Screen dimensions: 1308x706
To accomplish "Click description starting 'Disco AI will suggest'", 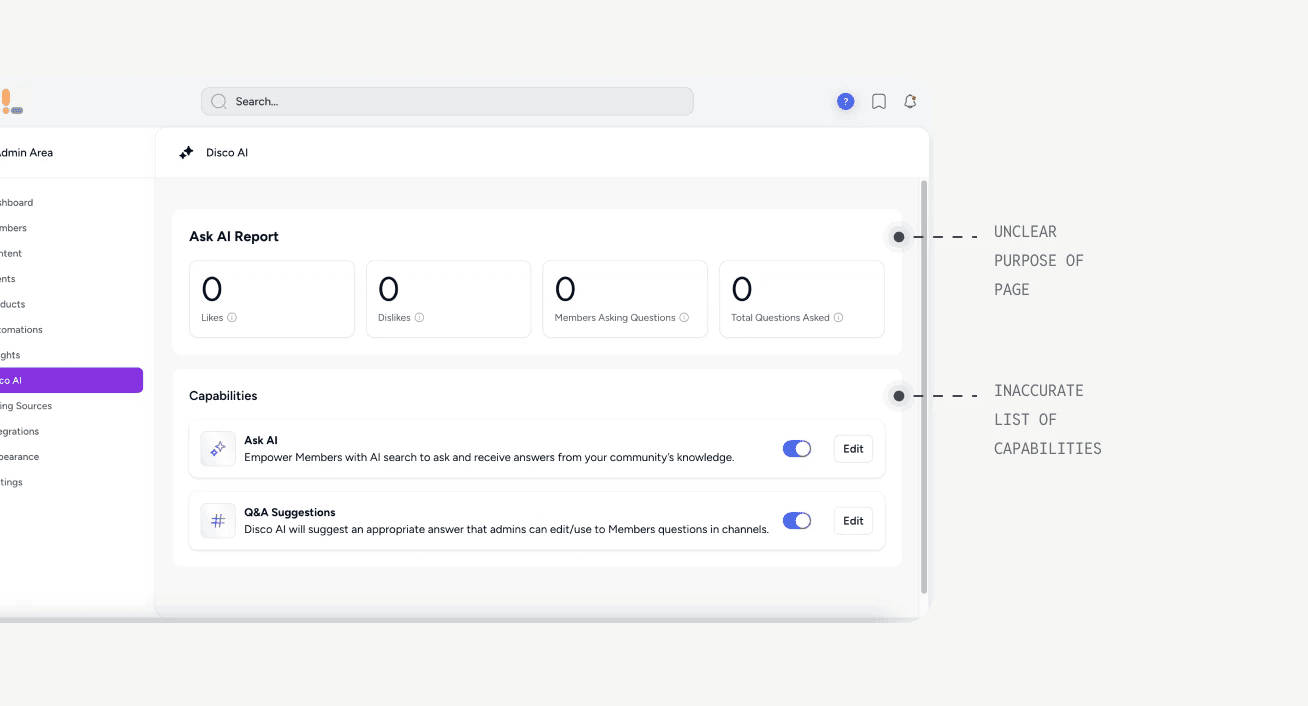I will 506,530.
